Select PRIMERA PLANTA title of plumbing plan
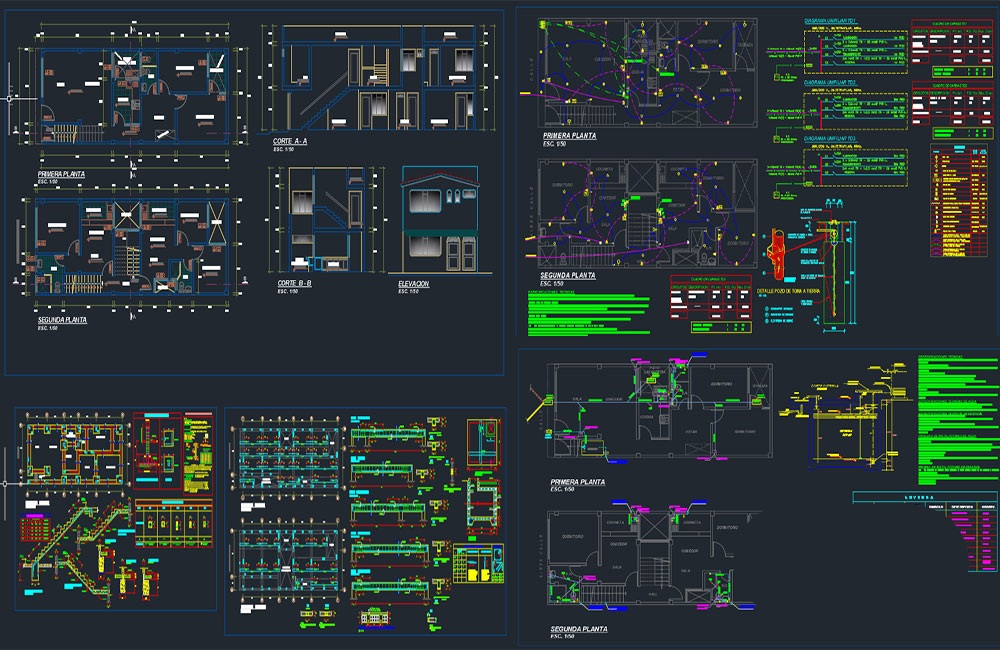 tap(577, 482)
